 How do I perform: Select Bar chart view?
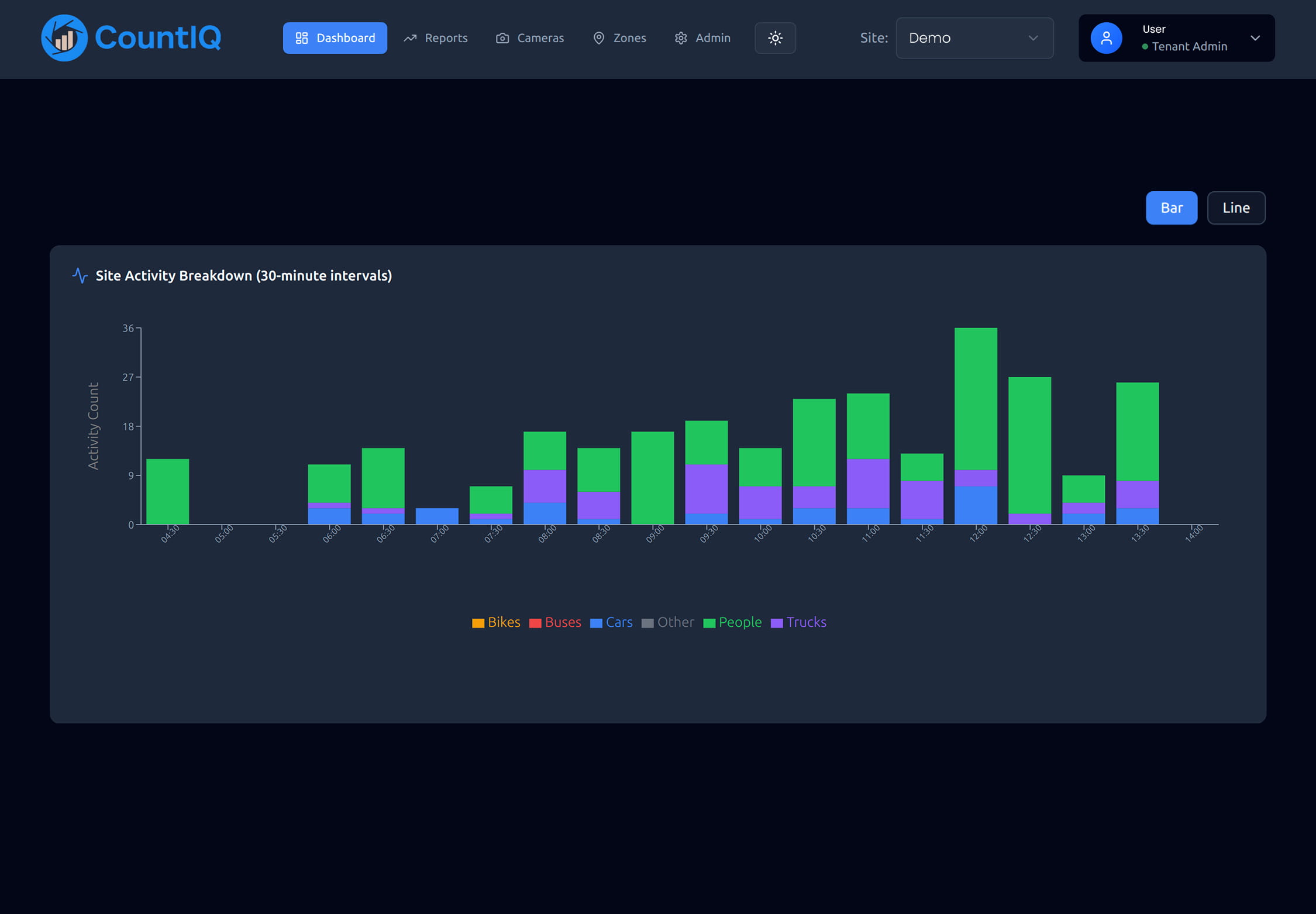[1171, 208]
